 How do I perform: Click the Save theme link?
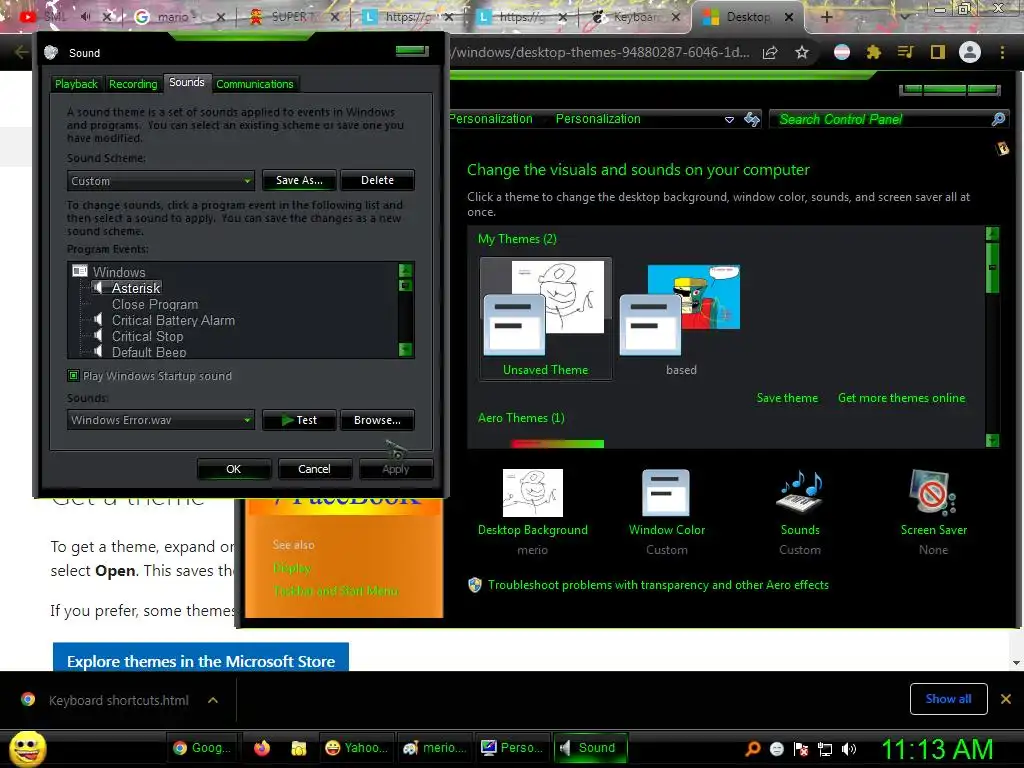point(787,398)
